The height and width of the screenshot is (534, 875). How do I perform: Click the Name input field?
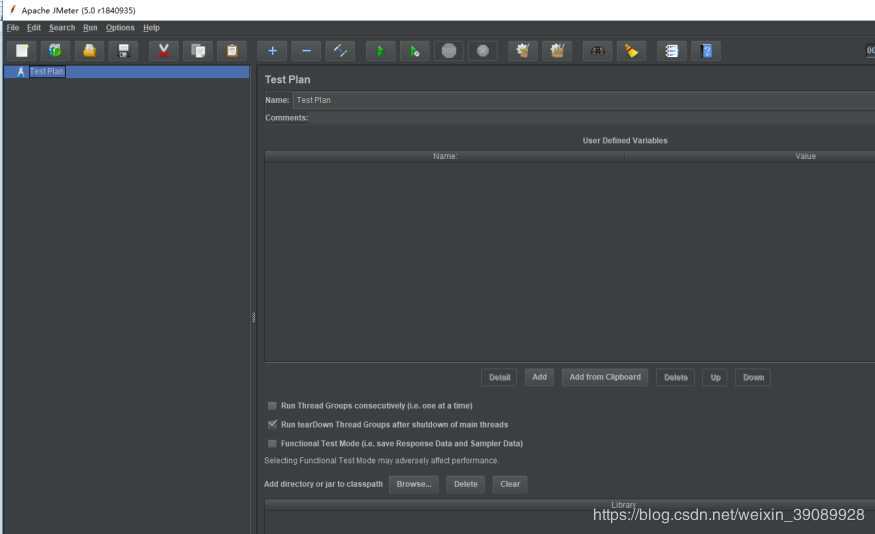[x=584, y=100]
